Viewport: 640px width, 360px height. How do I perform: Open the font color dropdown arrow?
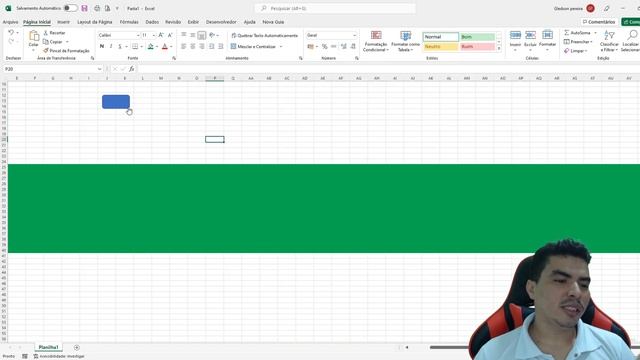171,47
